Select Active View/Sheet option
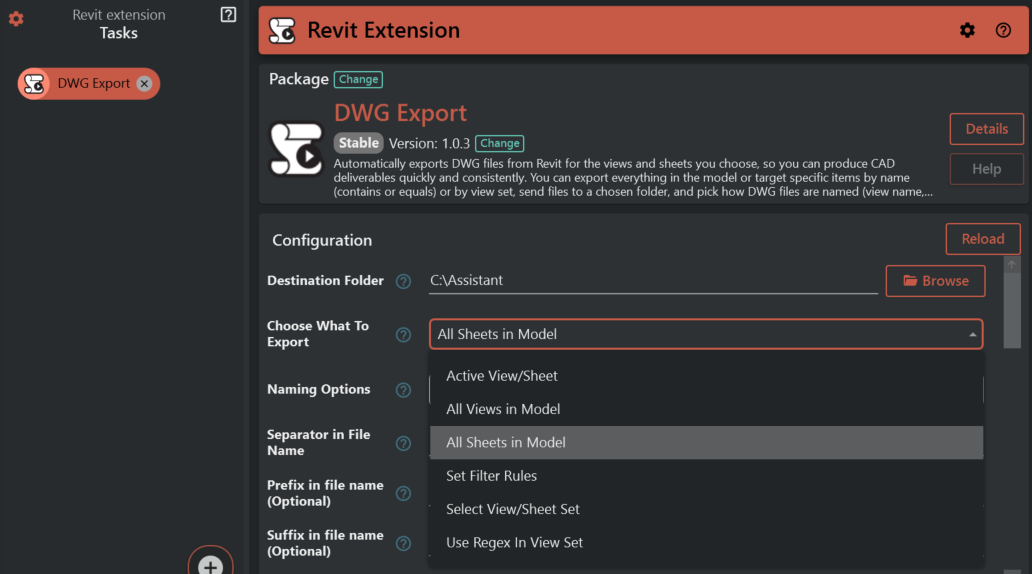The width and height of the screenshot is (1032, 574). [x=706, y=376]
